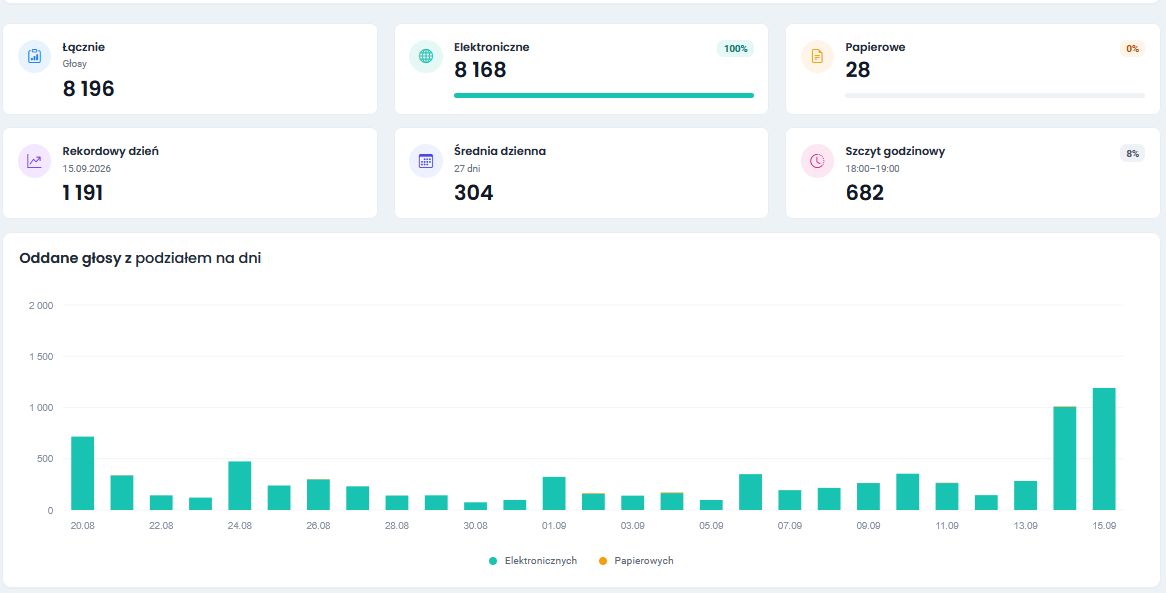Screen dimensions: 1166x593
Task: Click the hourly peak value 682
Action: [x=865, y=193]
